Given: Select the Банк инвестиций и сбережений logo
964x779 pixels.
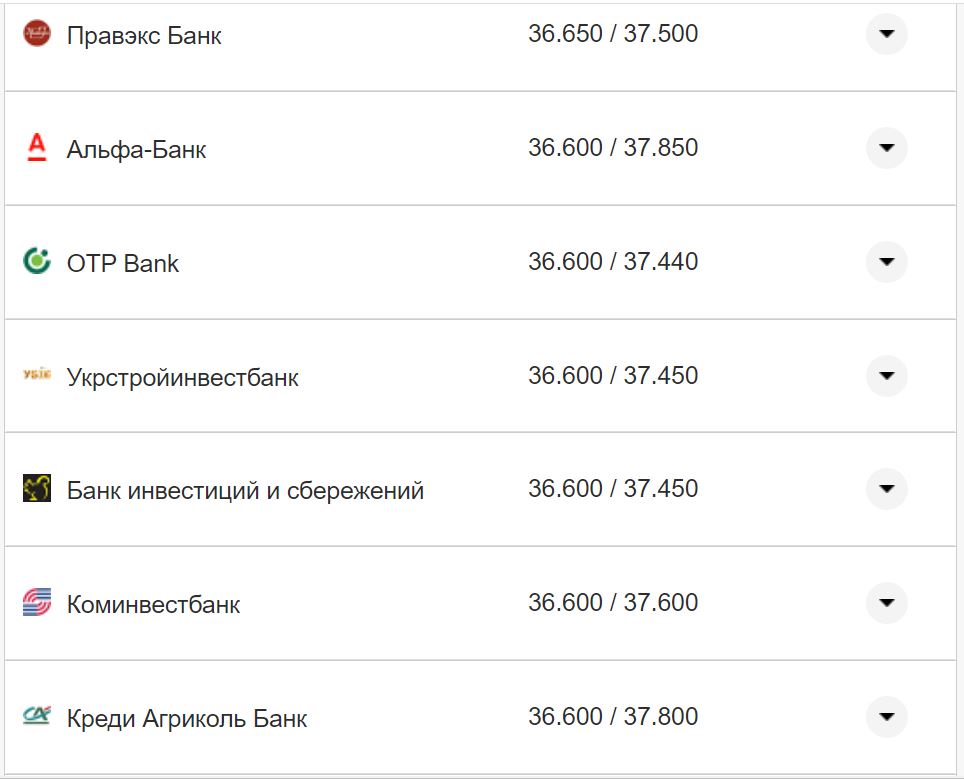Looking at the screenshot, I should 36,487.
